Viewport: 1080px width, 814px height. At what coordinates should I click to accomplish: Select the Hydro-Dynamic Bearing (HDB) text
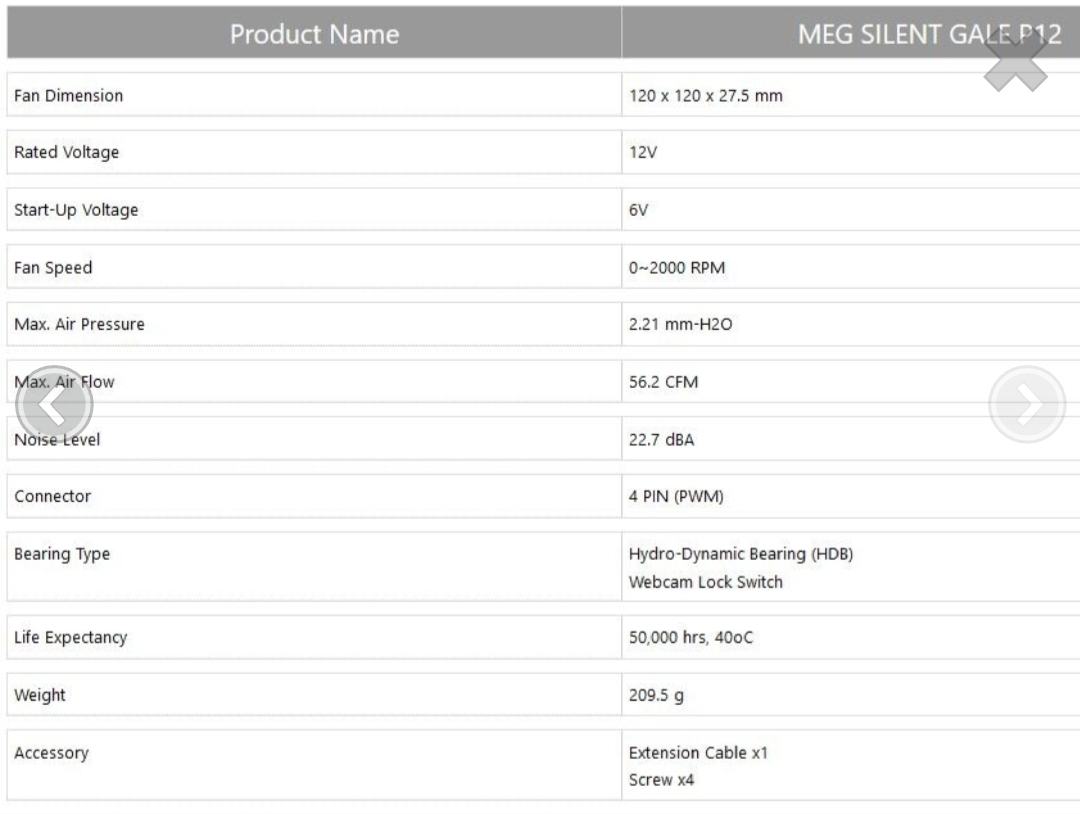(740, 554)
